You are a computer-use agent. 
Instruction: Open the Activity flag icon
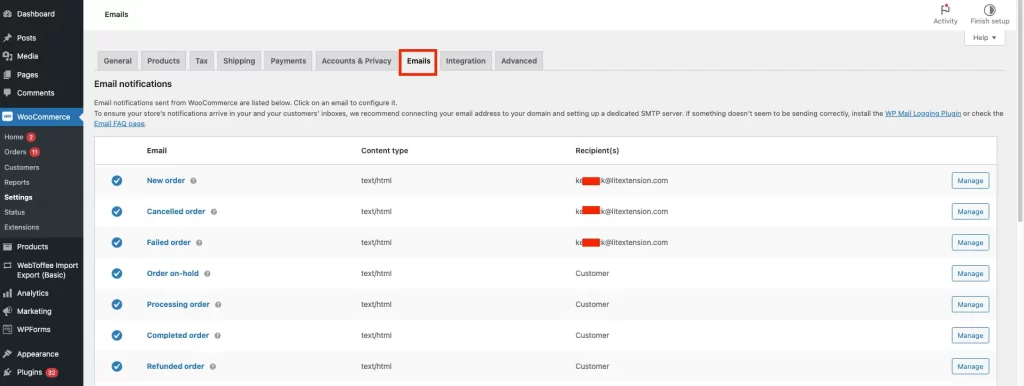945,10
